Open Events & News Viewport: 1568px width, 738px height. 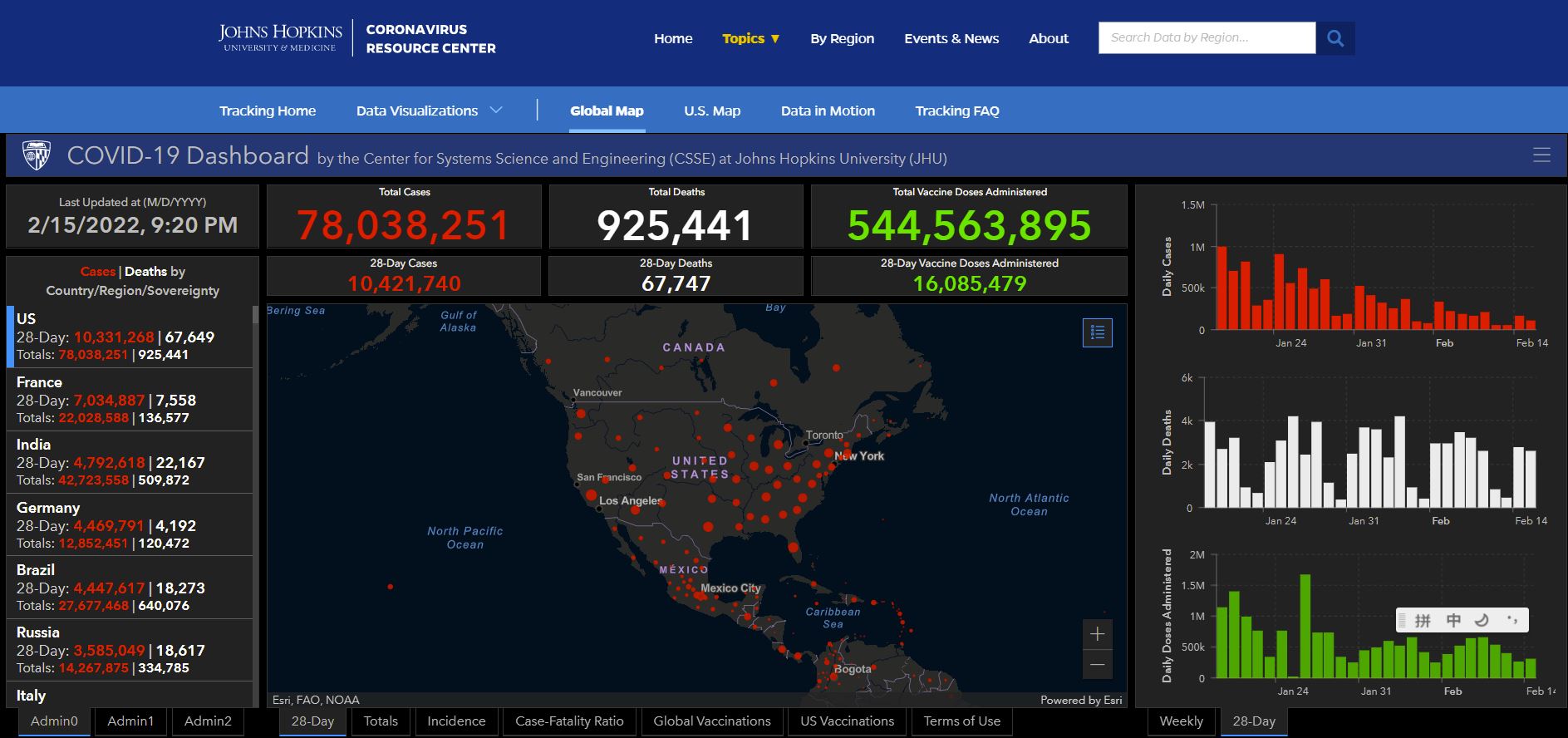pos(951,38)
